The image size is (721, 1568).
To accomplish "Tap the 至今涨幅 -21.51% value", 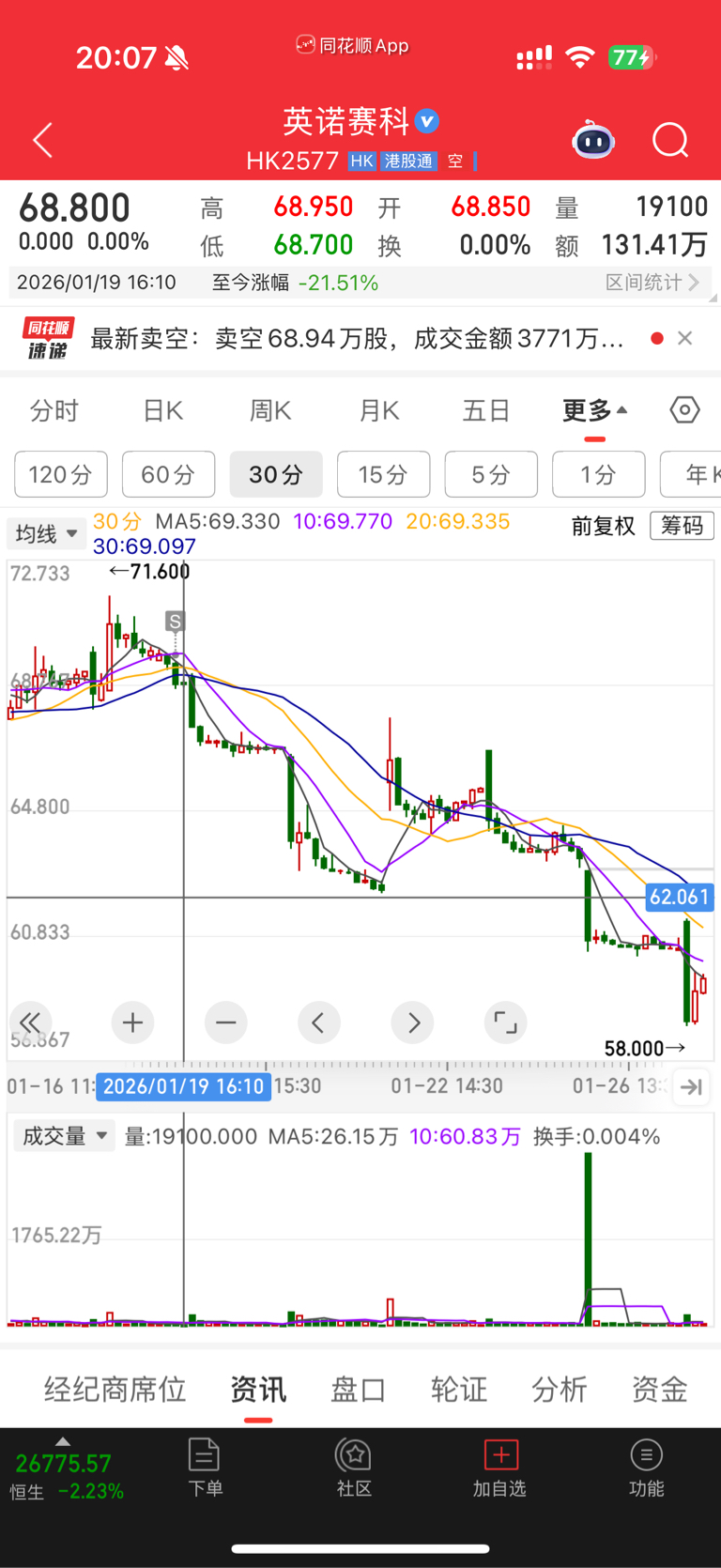I will [x=338, y=283].
